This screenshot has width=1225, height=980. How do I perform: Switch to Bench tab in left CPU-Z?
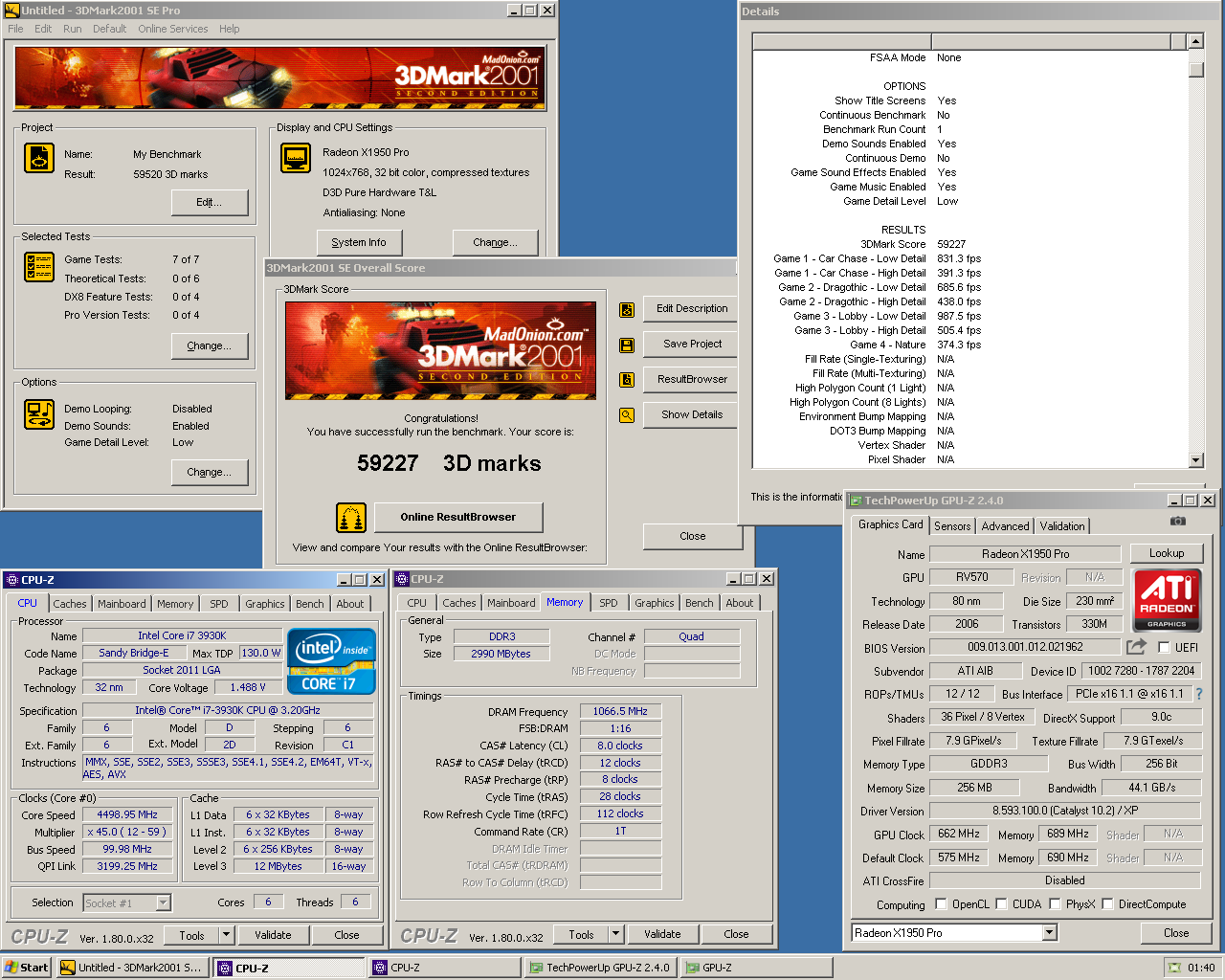pyautogui.click(x=309, y=604)
